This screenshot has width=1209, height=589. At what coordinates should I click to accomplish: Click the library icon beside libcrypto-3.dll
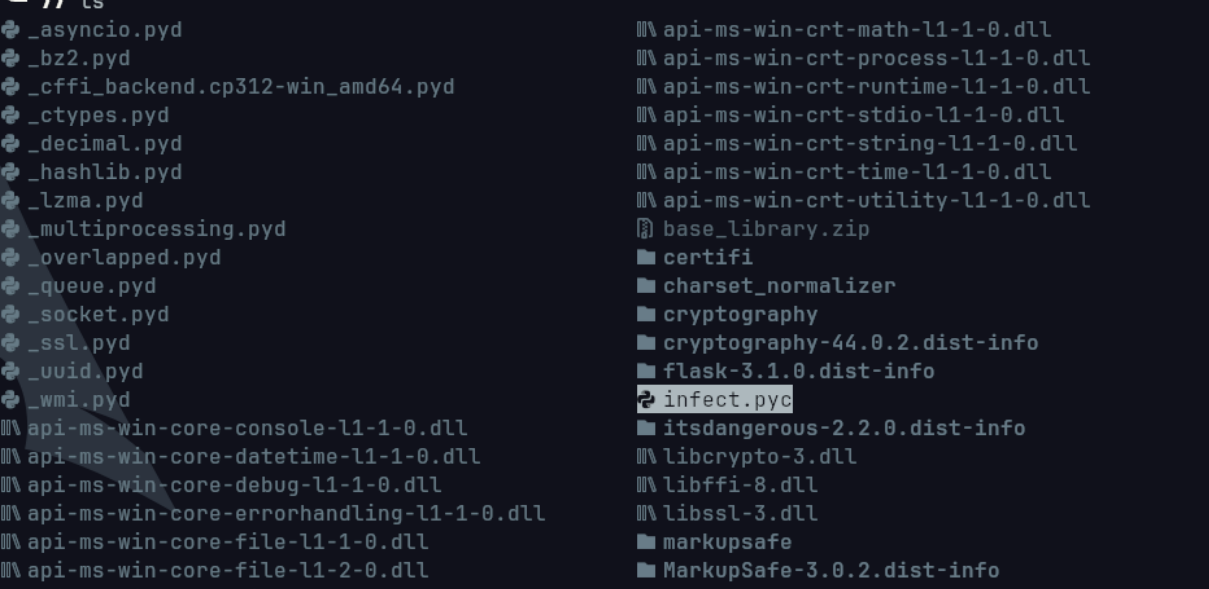coord(646,457)
